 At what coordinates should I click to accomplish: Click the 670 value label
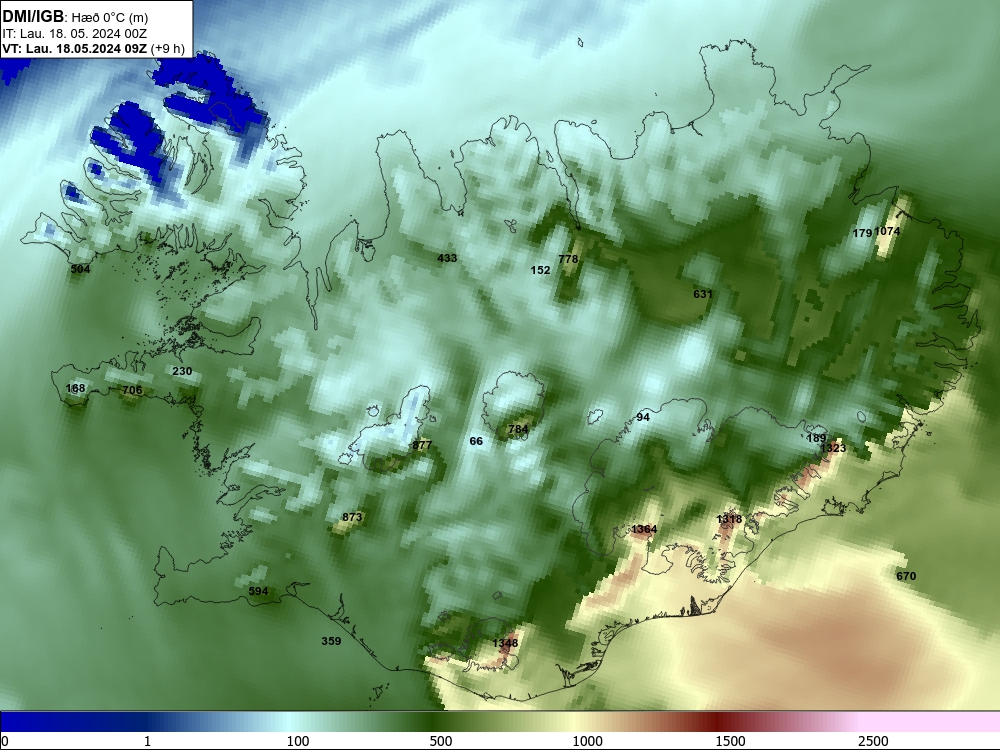pyautogui.click(x=906, y=577)
